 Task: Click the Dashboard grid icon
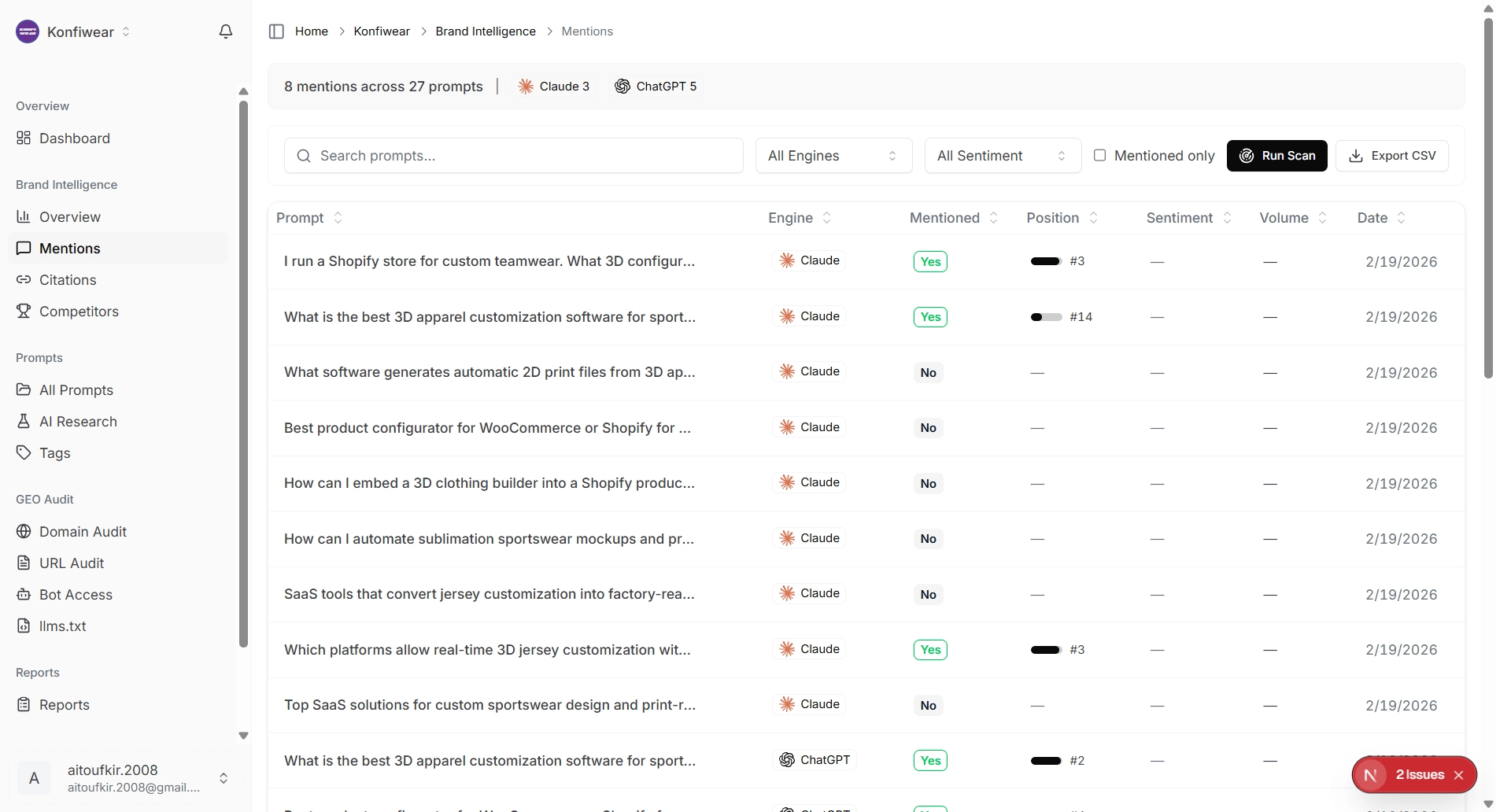point(24,138)
